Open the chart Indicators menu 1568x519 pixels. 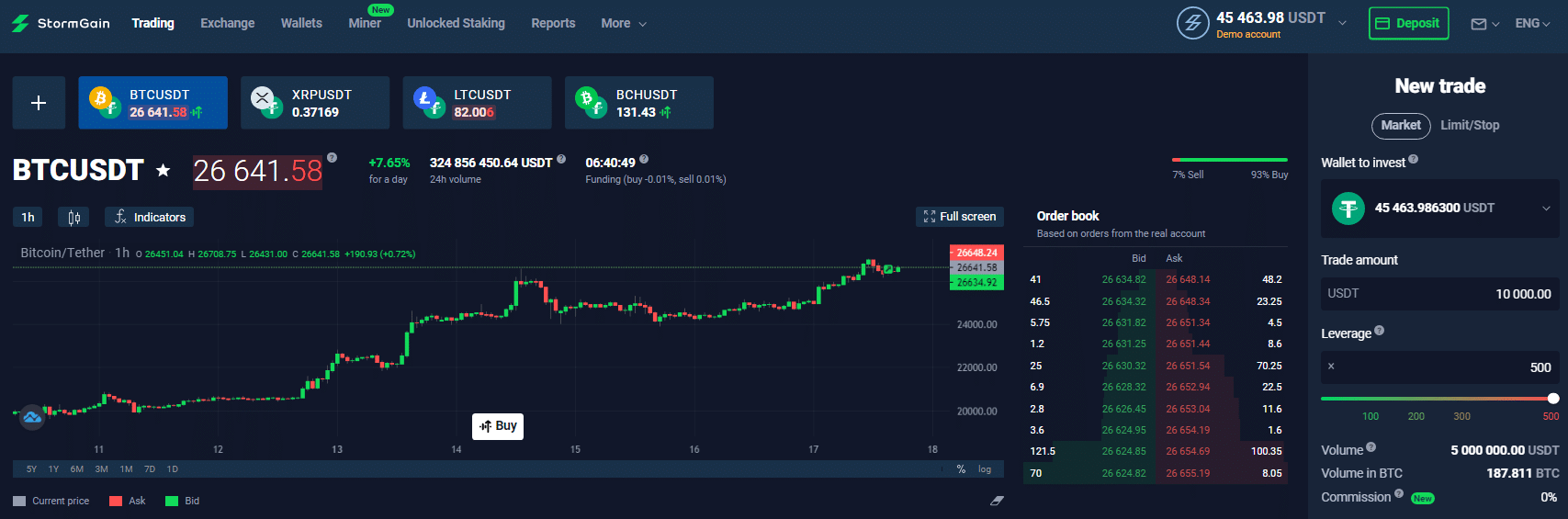[x=149, y=217]
